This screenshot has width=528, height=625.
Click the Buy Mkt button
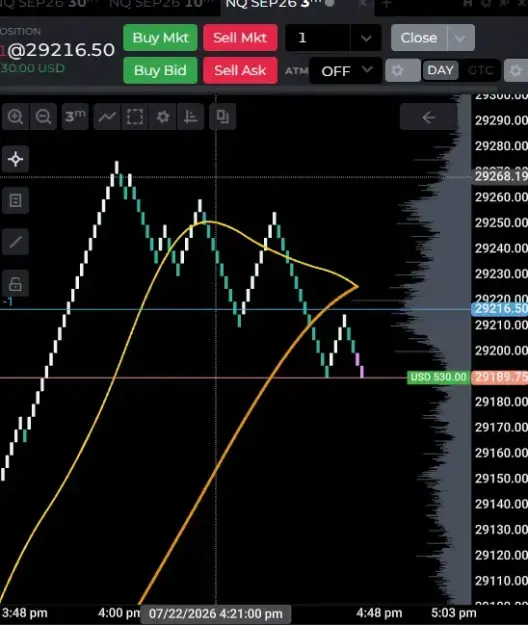pyautogui.click(x=160, y=38)
